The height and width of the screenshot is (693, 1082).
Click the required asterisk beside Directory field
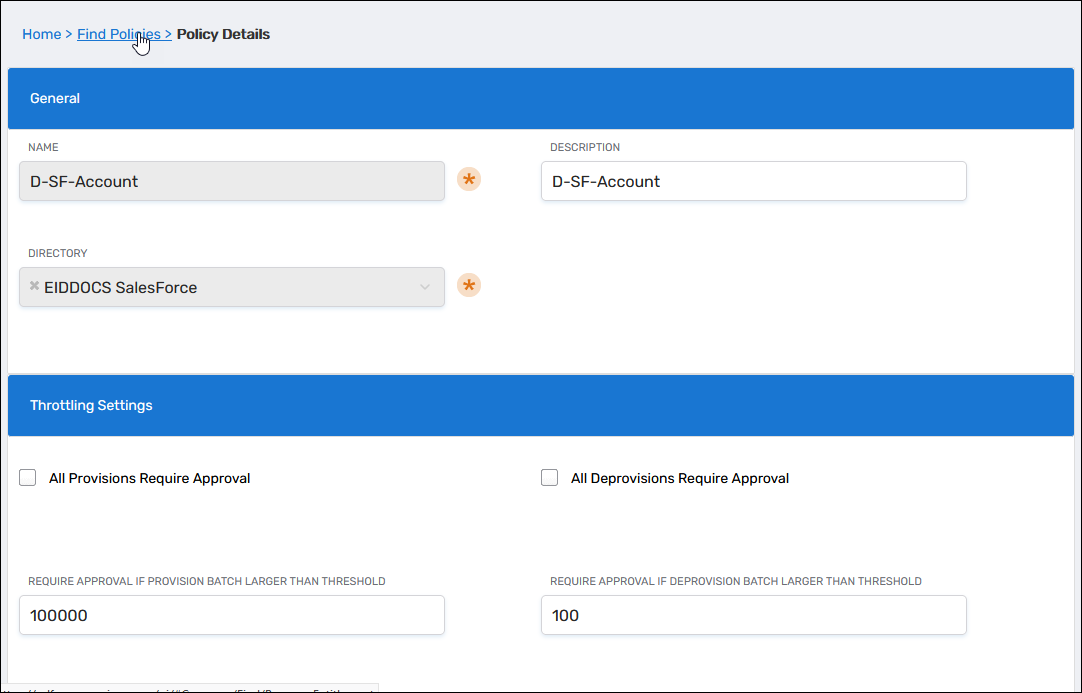click(469, 286)
